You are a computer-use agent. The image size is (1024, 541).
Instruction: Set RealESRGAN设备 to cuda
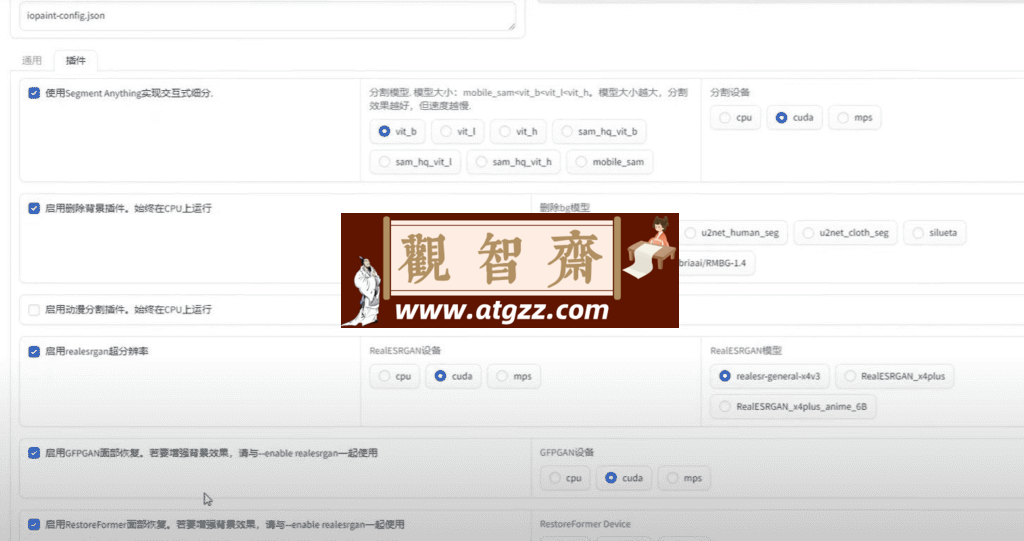tap(453, 376)
